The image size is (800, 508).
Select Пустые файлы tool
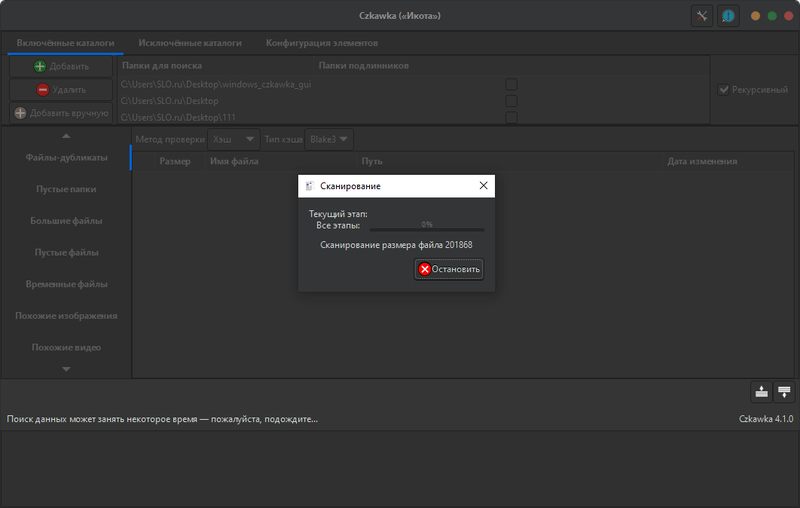66,252
